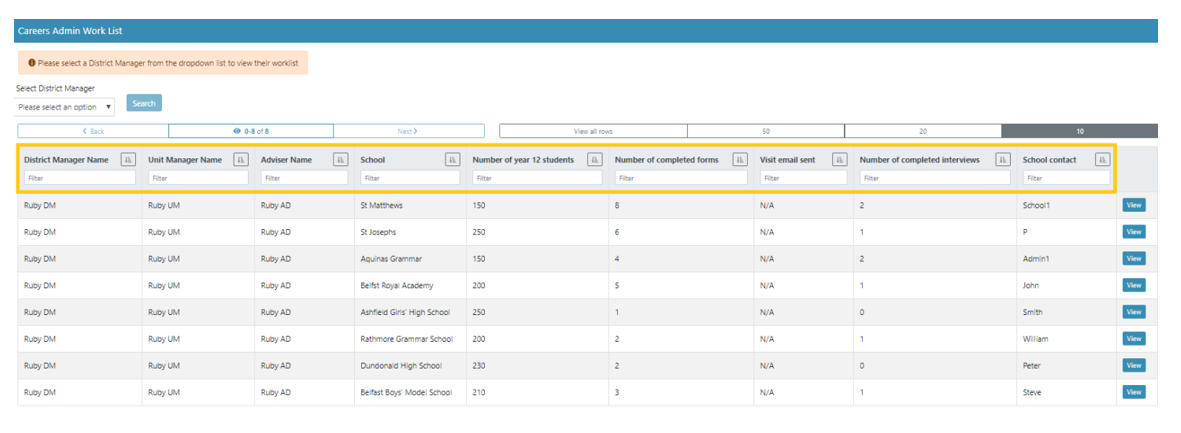Click the Careers Admin Work List title

click(x=70, y=31)
